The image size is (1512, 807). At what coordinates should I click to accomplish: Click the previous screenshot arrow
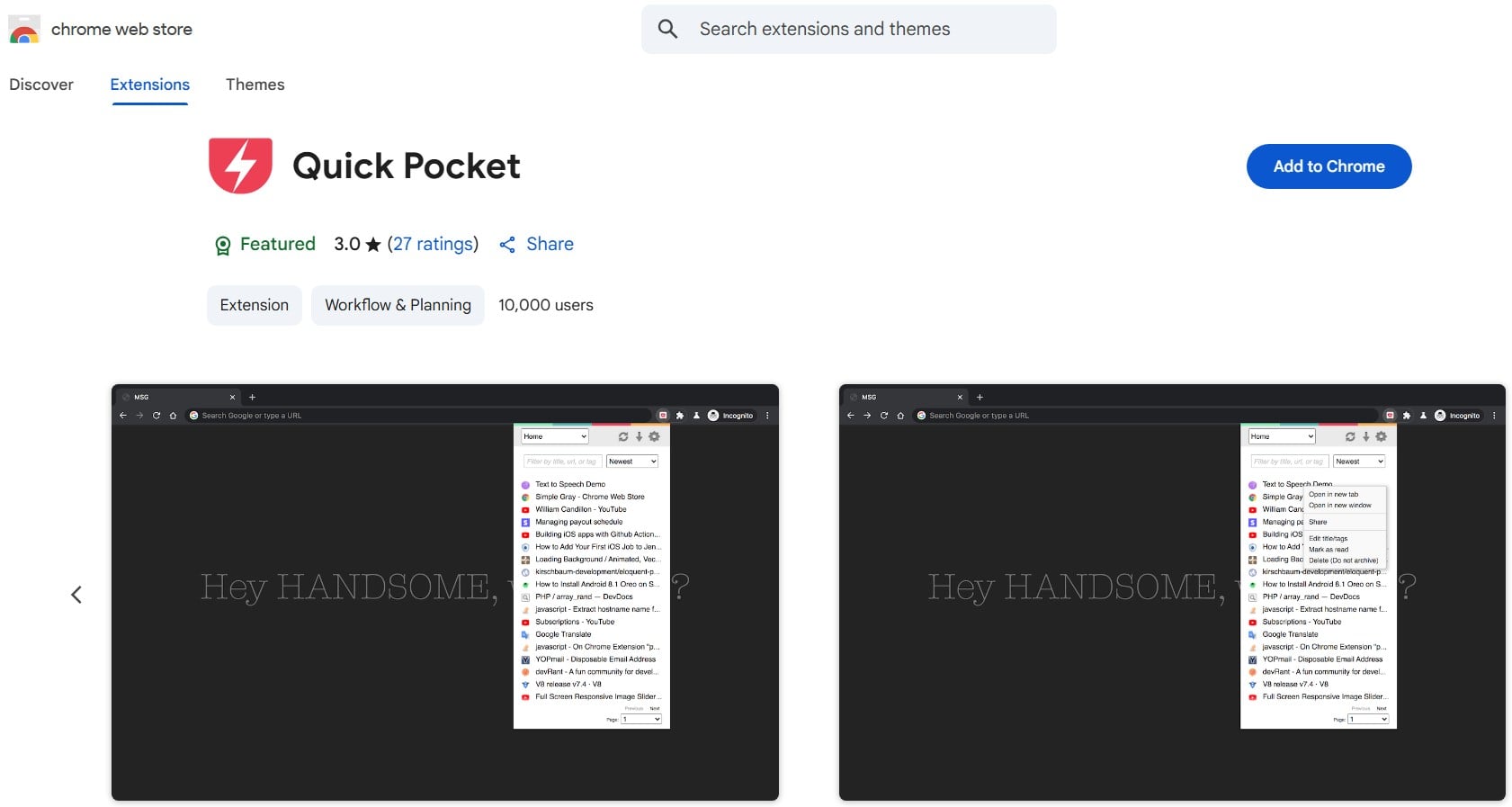pyautogui.click(x=76, y=595)
